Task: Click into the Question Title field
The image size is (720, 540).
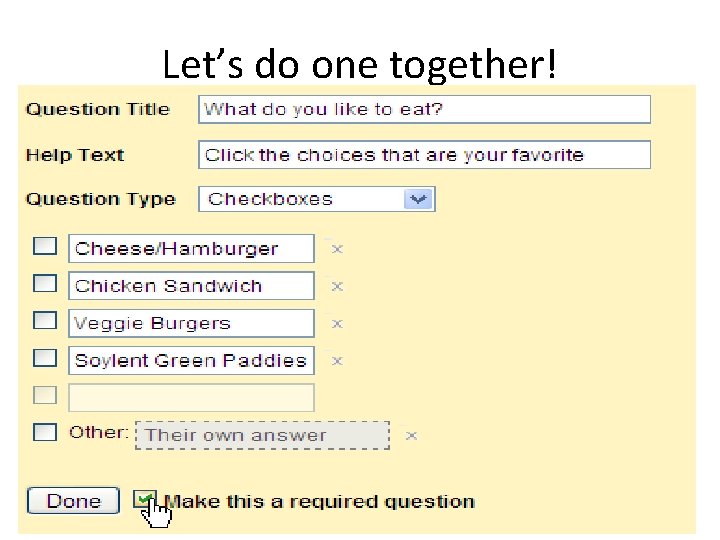Action: (x=424, y=109)
